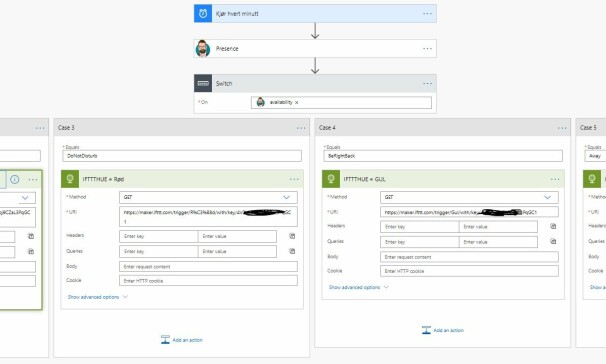Viewport: 606px width, 364px height.
Task: Open the Case 4 ellipsis menu
Action: pyautogui.click(x=562, y=128)
